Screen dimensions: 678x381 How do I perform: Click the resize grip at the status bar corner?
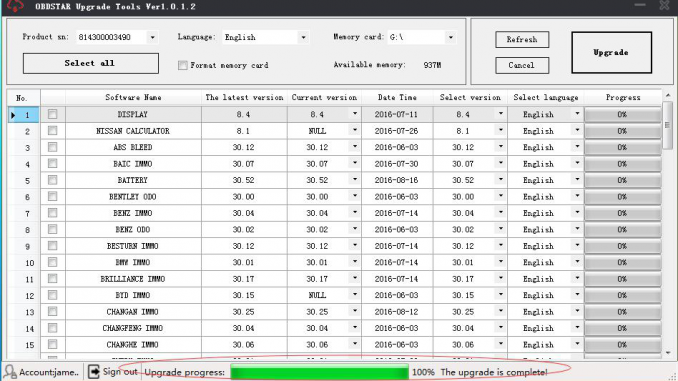673,376
